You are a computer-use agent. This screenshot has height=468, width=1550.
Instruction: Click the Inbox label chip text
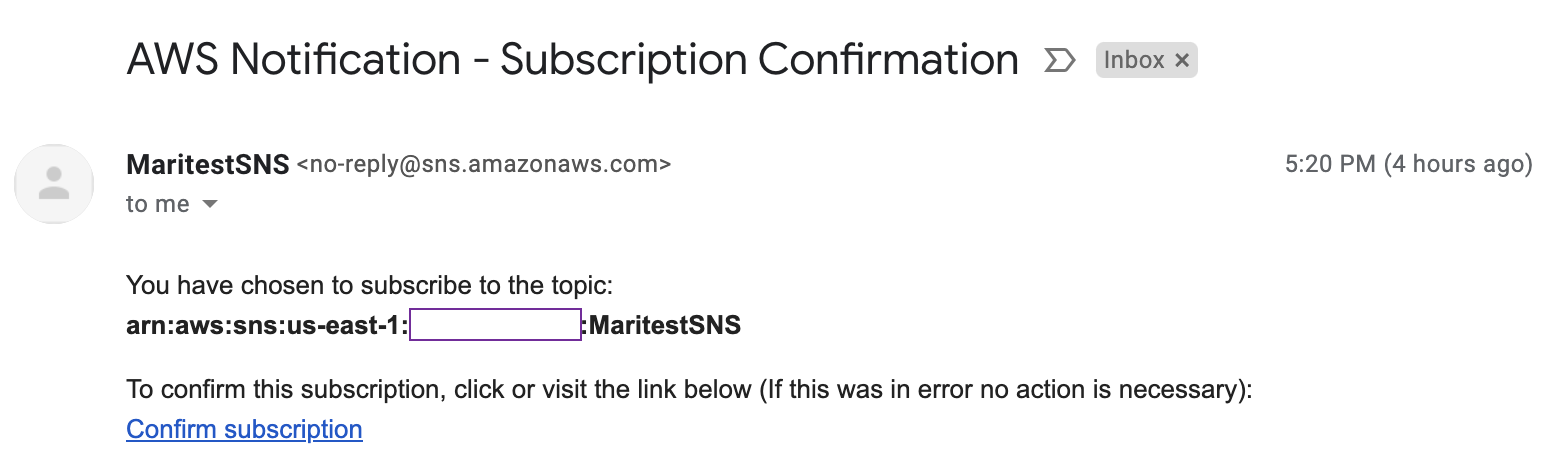(x=1133, y=61)
